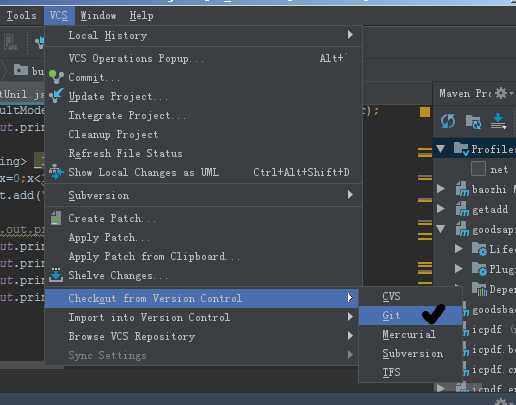Viewport: 516px width, 405px height.
Task: Collapse the Profiles tree node
Action: pyautogui.click(x=441, y=149)
